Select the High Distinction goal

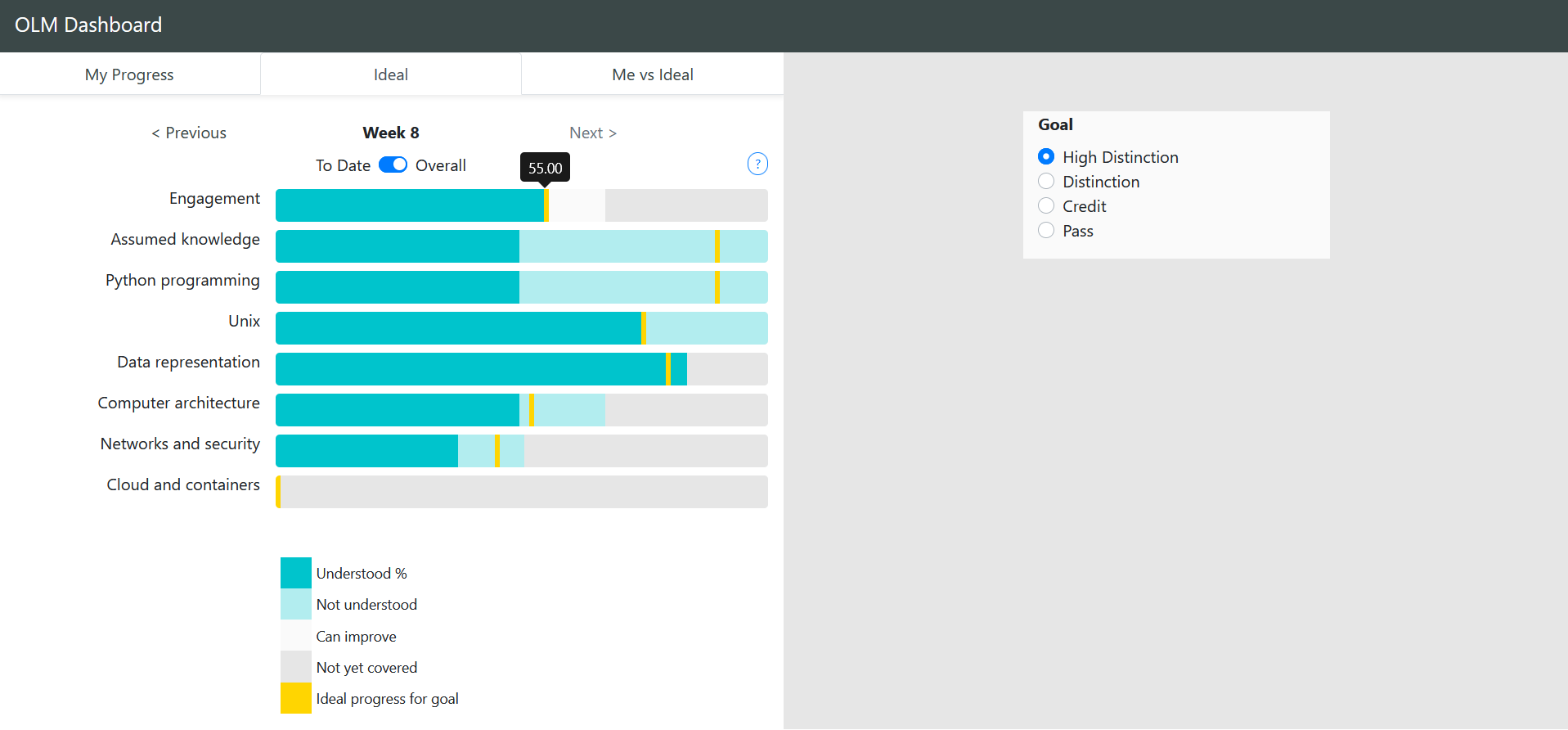pyautogui.click(x=1046, y=156)
